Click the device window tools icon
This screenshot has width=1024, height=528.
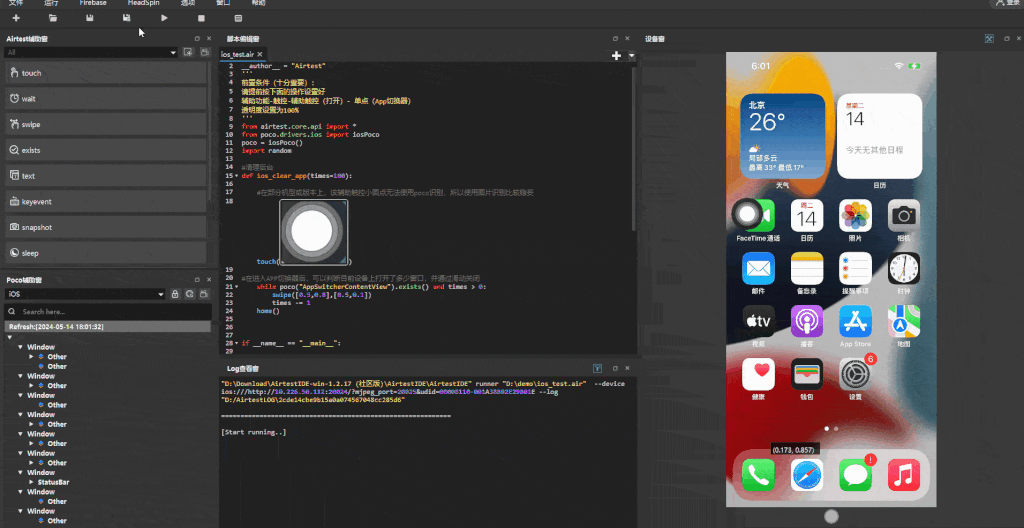989,39
